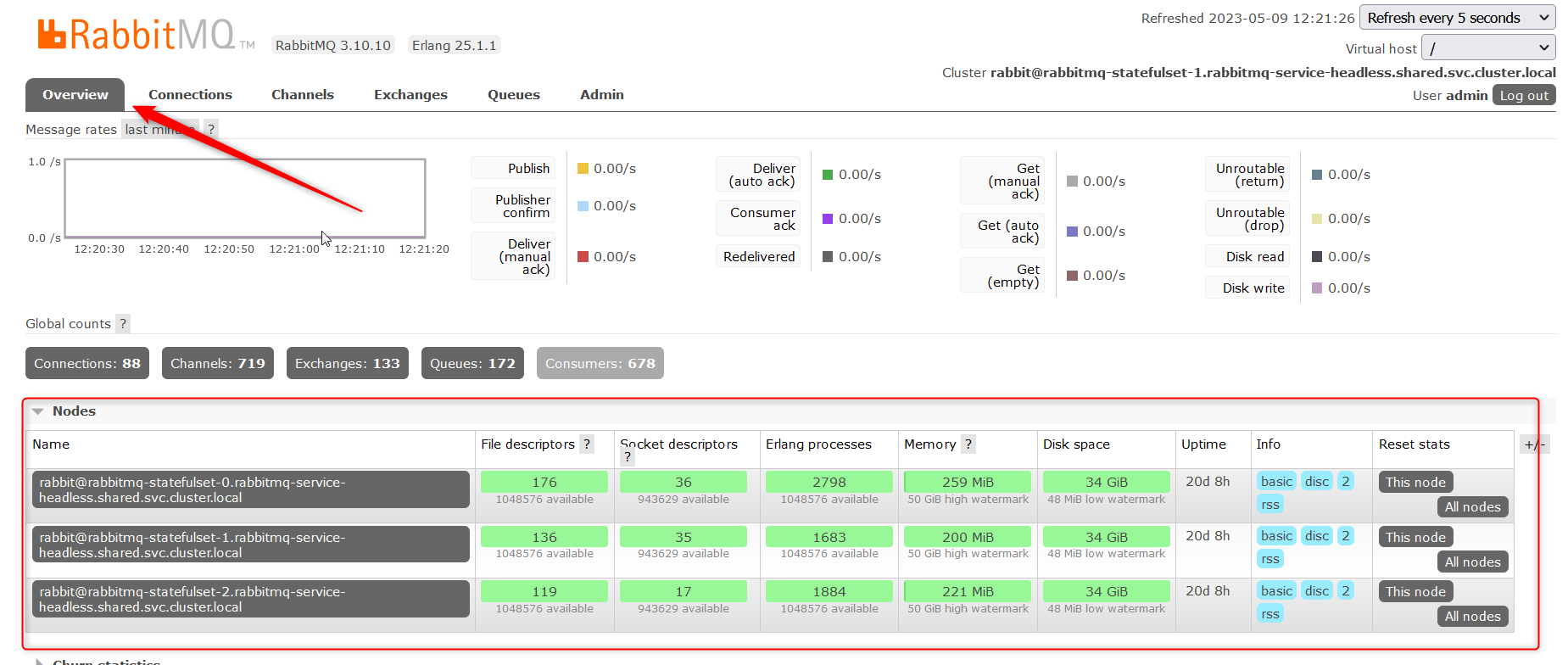1568x665 pixels.
Task: Open Socket descriptors help question mark
Action: pos(628,457)
